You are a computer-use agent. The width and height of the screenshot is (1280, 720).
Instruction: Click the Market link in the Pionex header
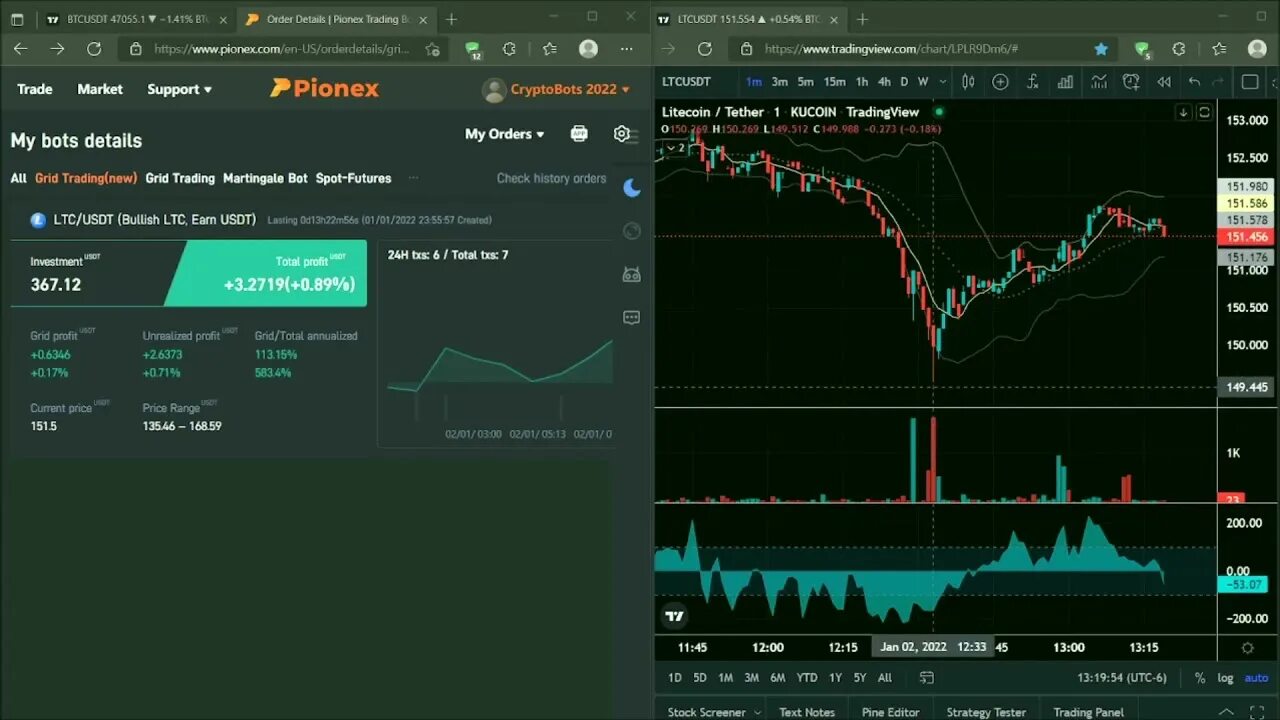pos(100,89)
